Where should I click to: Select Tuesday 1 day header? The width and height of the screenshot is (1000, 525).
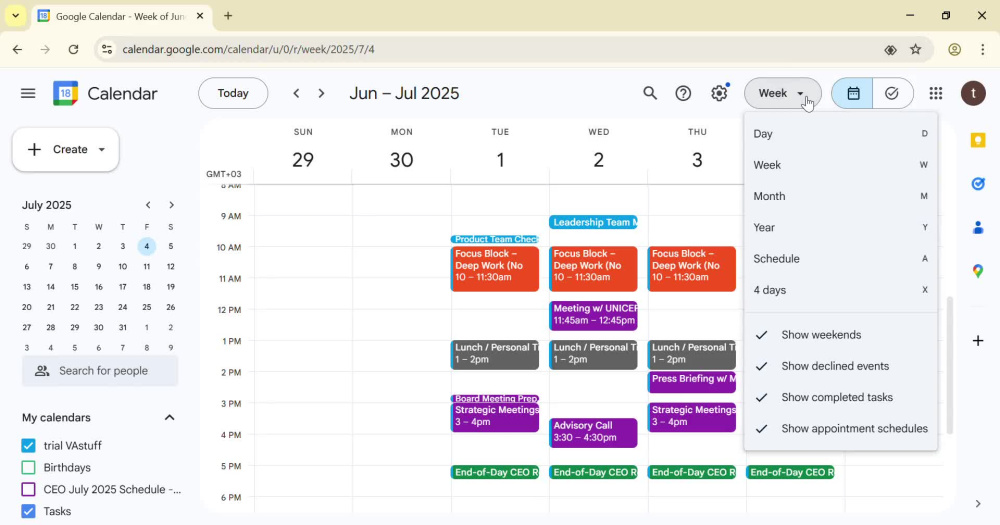(x=500, y=159)
